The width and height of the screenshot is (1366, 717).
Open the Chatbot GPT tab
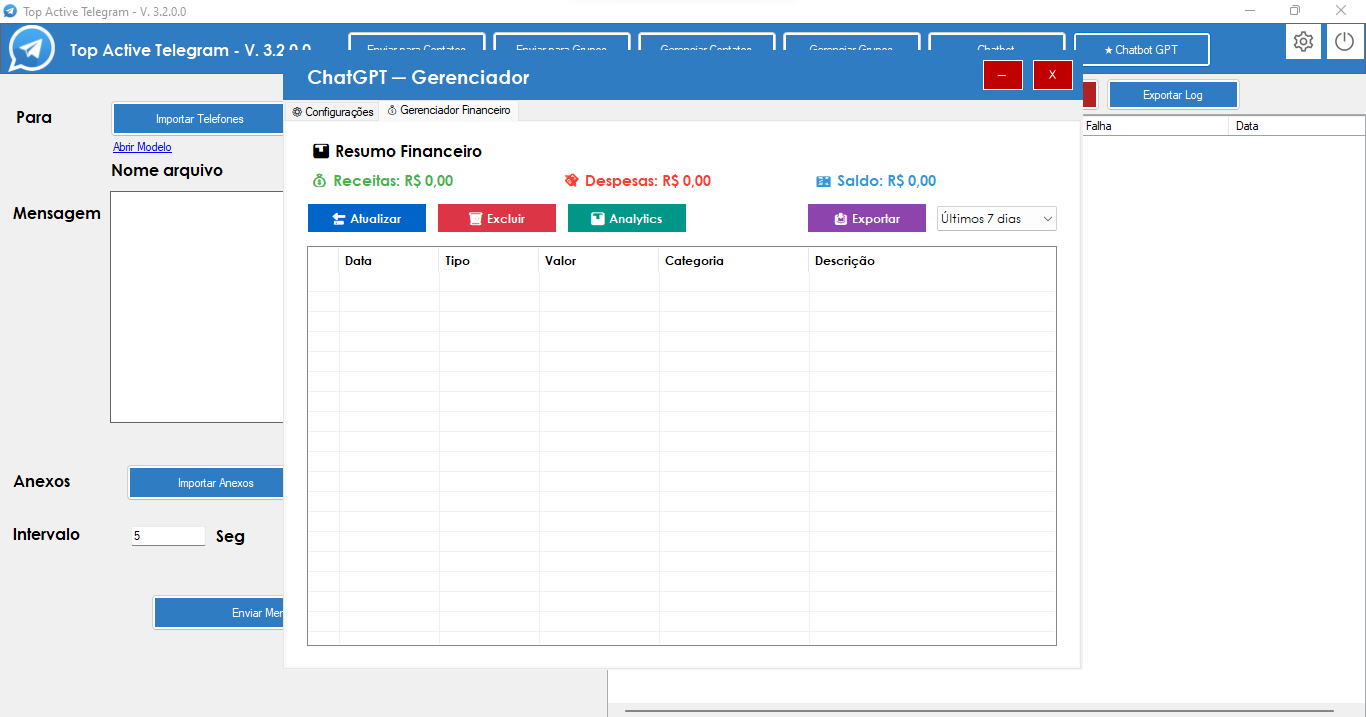(x=1141, y=49)
